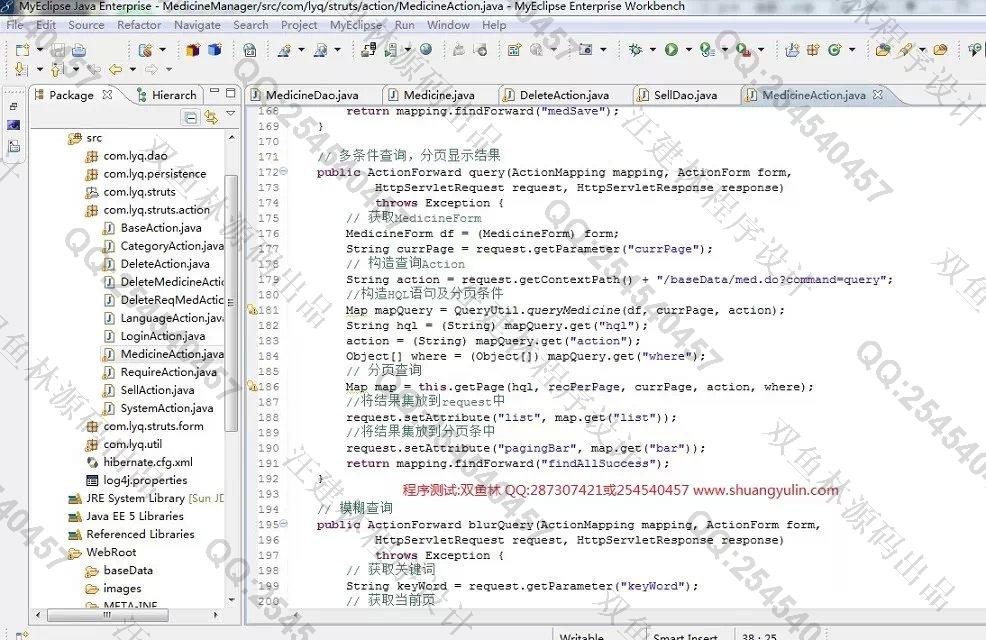The height and width of the screenshot is (640, 986).
Task: Select log4j.properties in the tree
Action: (145, 480)
